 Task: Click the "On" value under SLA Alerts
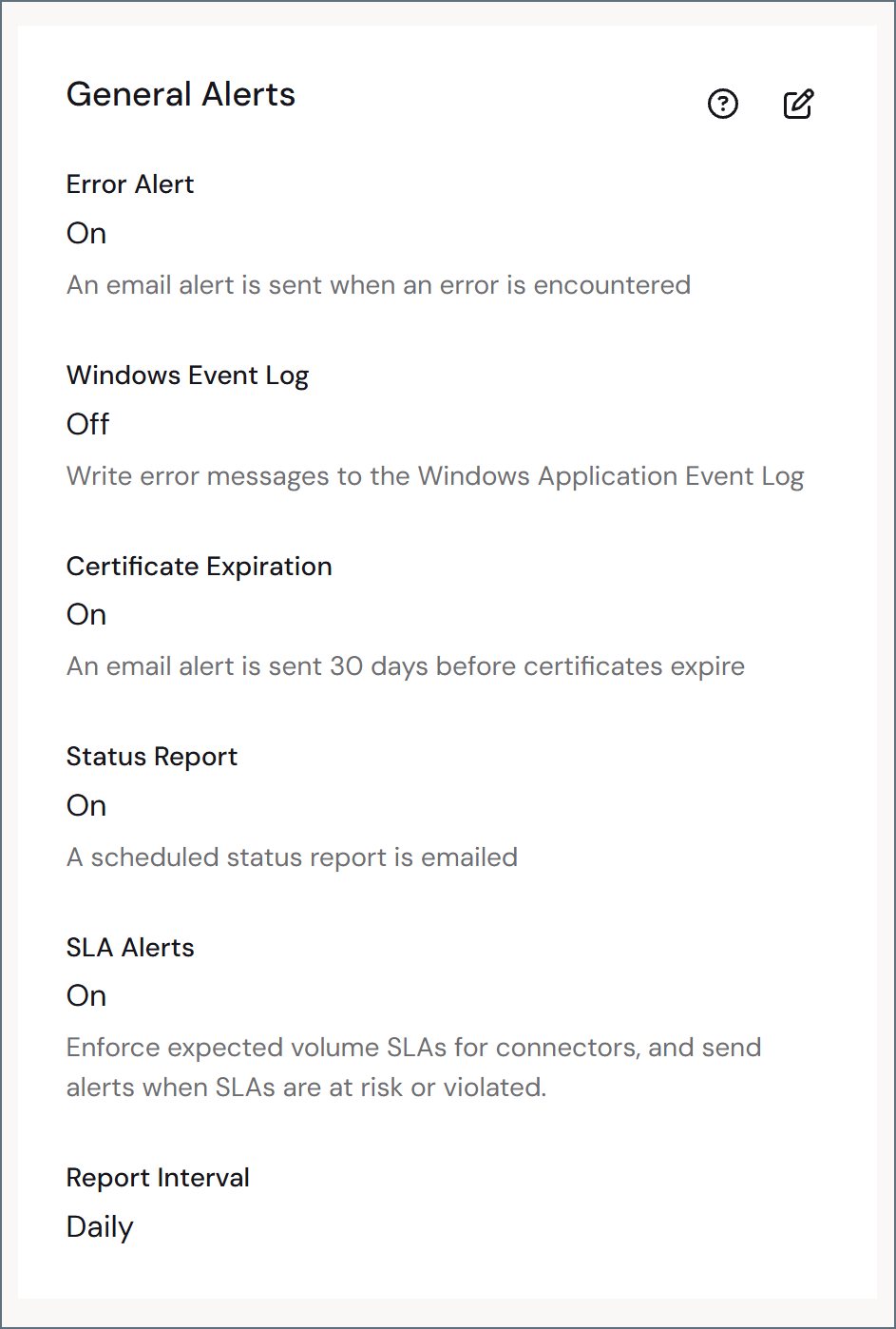point(86,996)
